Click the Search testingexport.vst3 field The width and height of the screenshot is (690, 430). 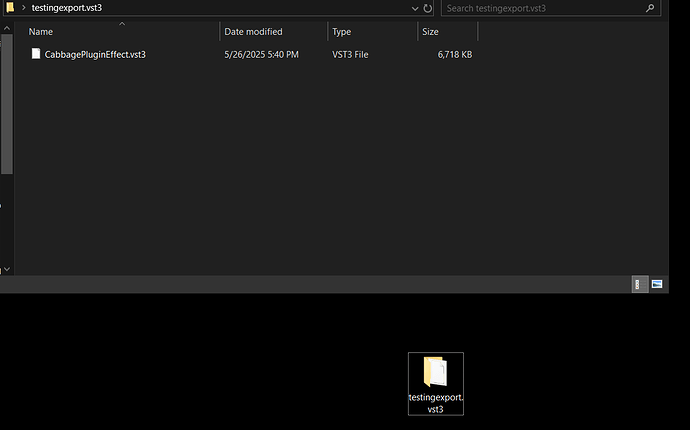coord(551,8)
